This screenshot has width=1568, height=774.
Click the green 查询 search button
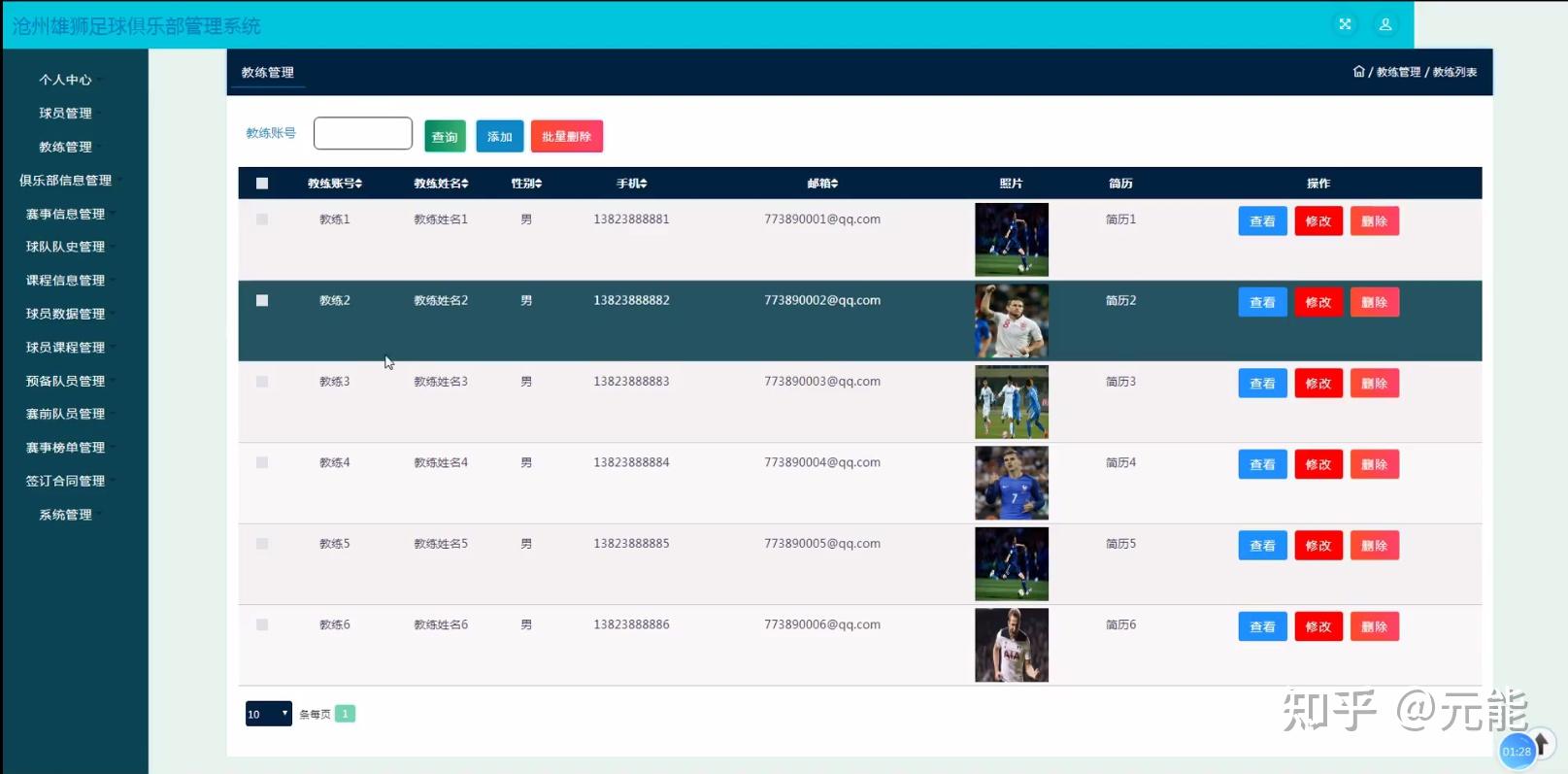coord(445,137)
